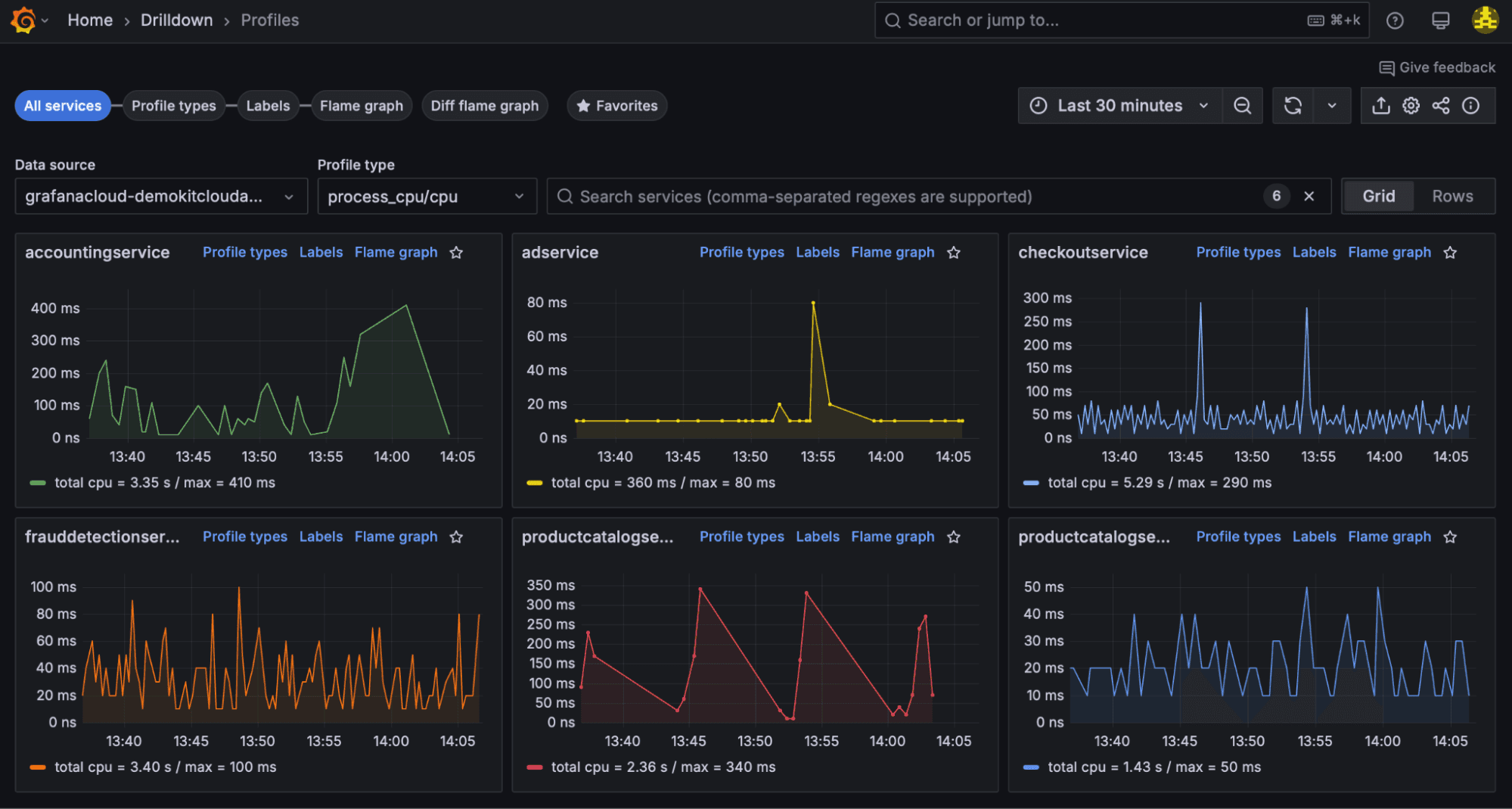This screenshot has height=809, width=1512.
Task: Select the Labels tab
Action: coord(268,105)
